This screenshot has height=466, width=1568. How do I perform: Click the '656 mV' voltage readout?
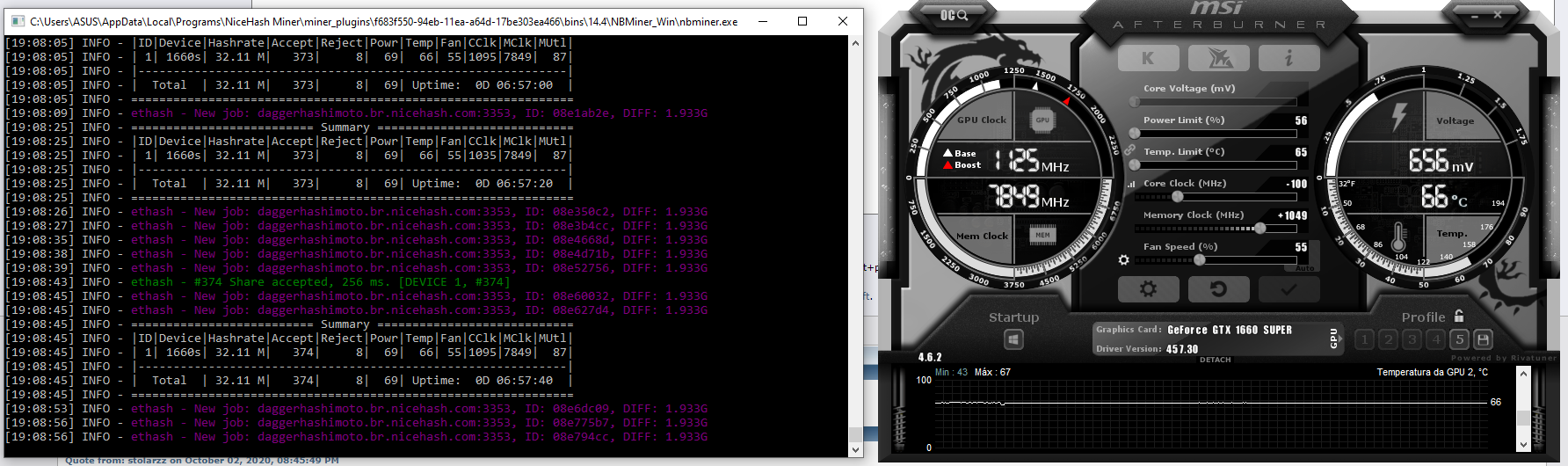(1441, 160)
